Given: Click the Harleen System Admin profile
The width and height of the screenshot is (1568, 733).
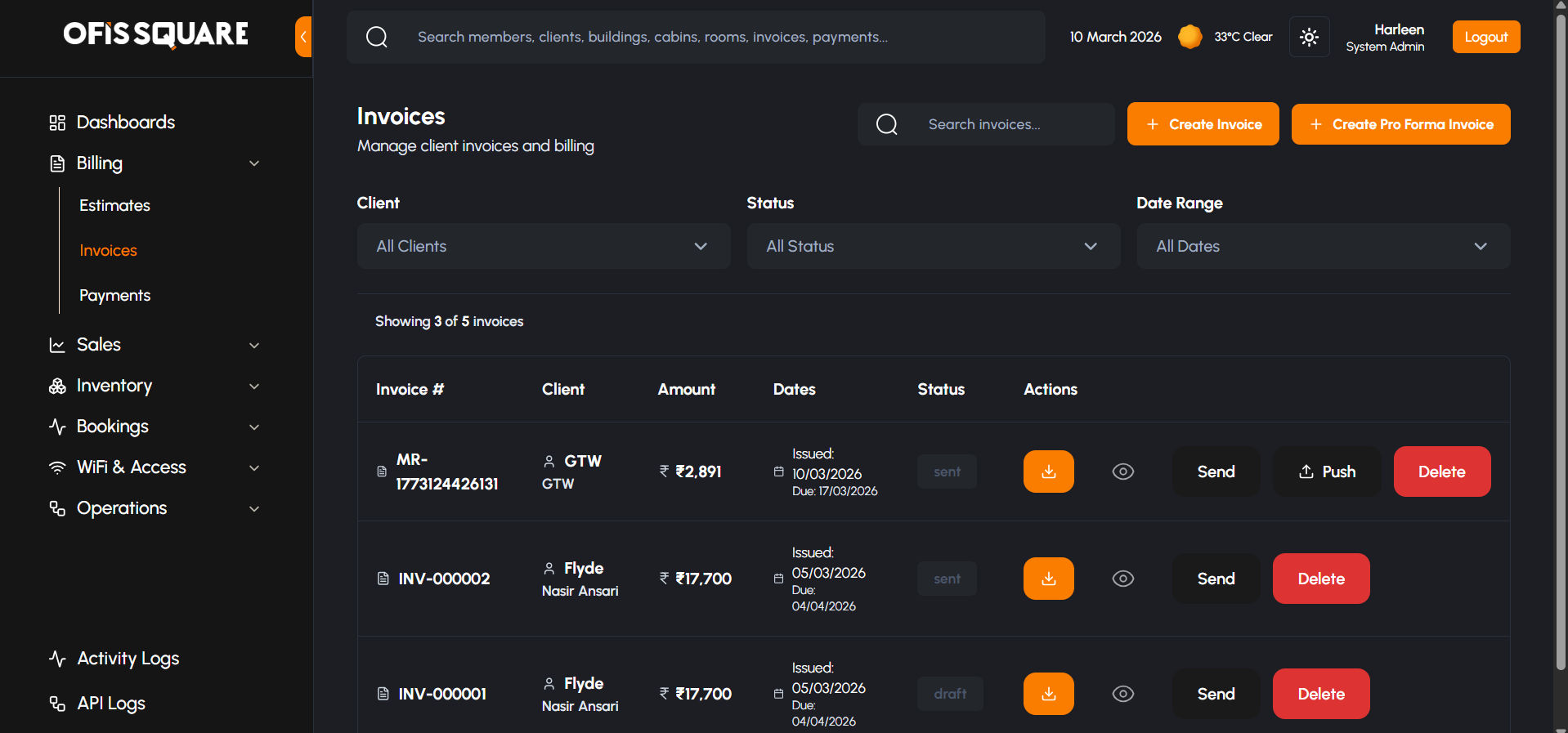Looking at the screenshot, I should pyautogui.click(x=1385, y=38).
